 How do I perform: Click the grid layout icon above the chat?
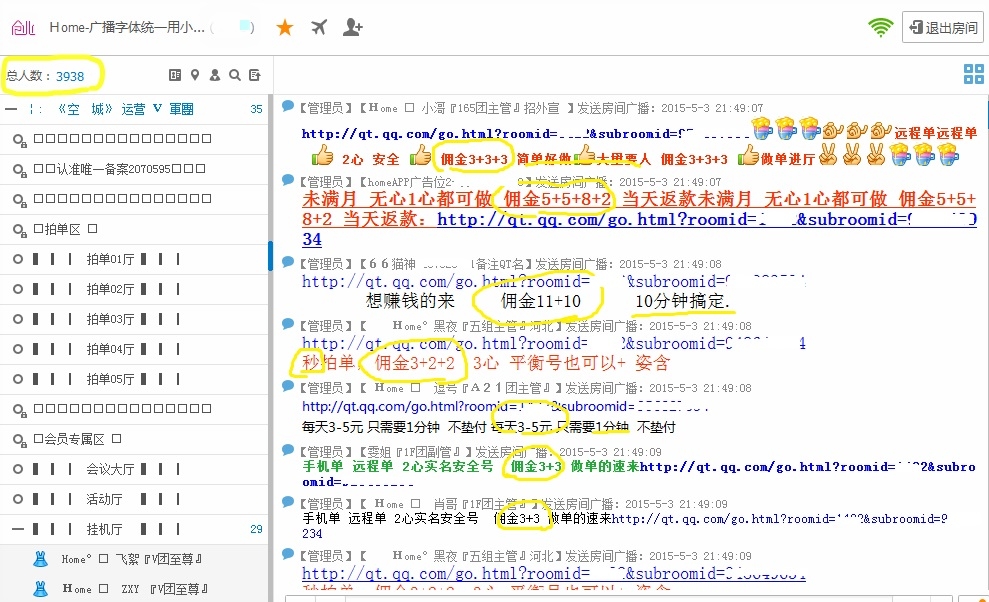coord(973,75)
